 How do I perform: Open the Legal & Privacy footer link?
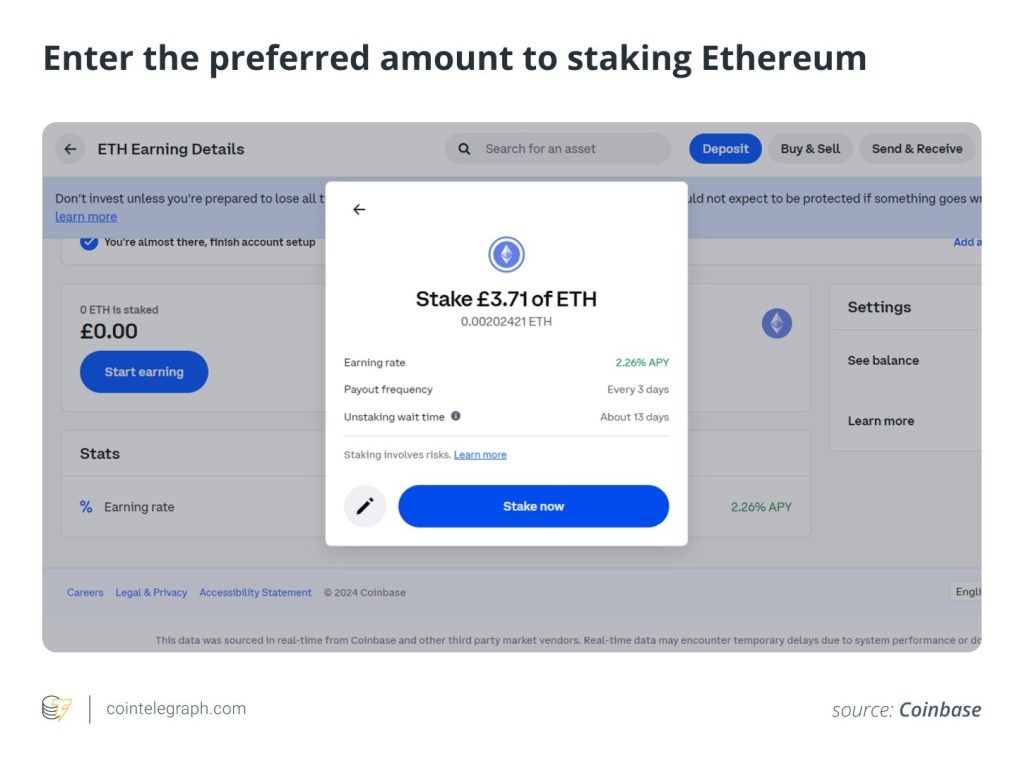point(151,593)
